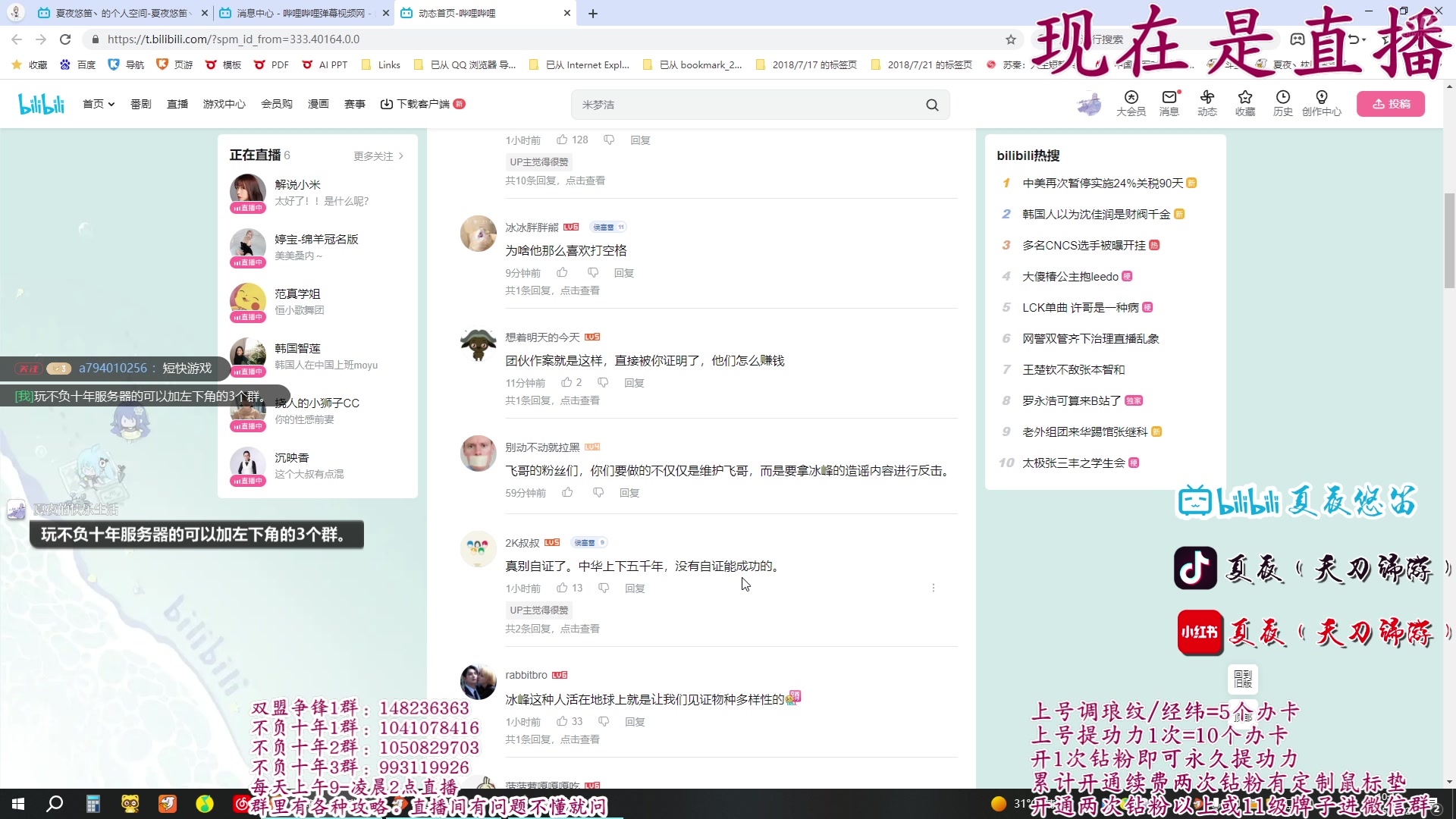Expand the 首页 dropdown menu

(99, 104)
